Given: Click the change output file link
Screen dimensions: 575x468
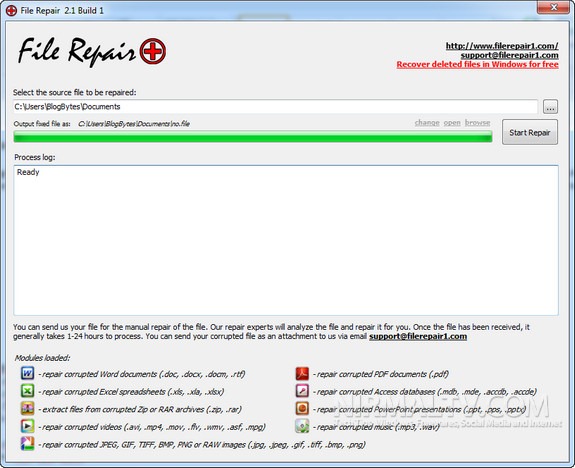Looking at the screenshot, I should [427, 123].
